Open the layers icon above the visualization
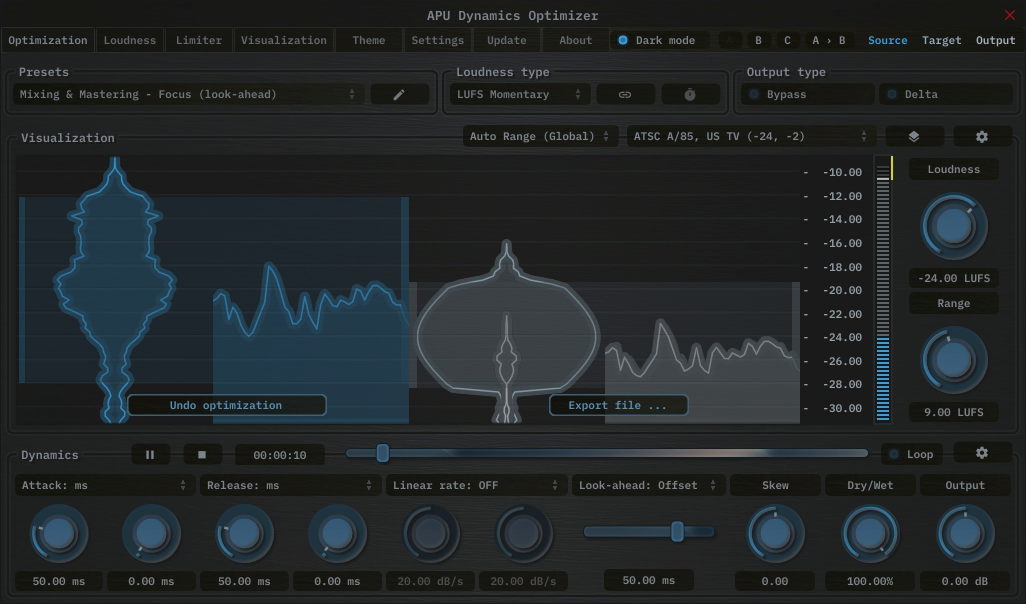This screenshot has width=1026, height=604. (x=914, y=135)
